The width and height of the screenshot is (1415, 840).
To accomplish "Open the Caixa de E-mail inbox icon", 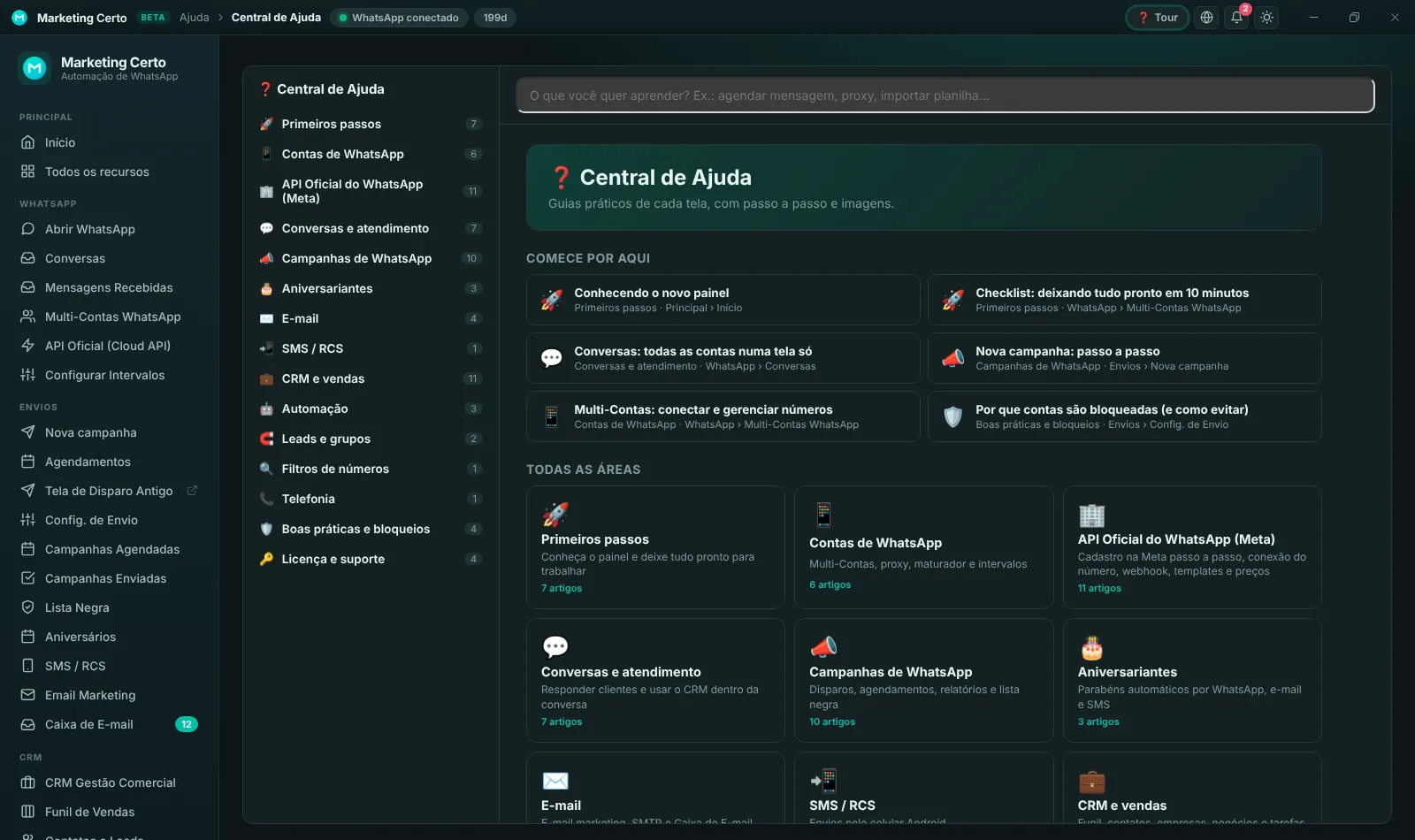I will [27, 724].
